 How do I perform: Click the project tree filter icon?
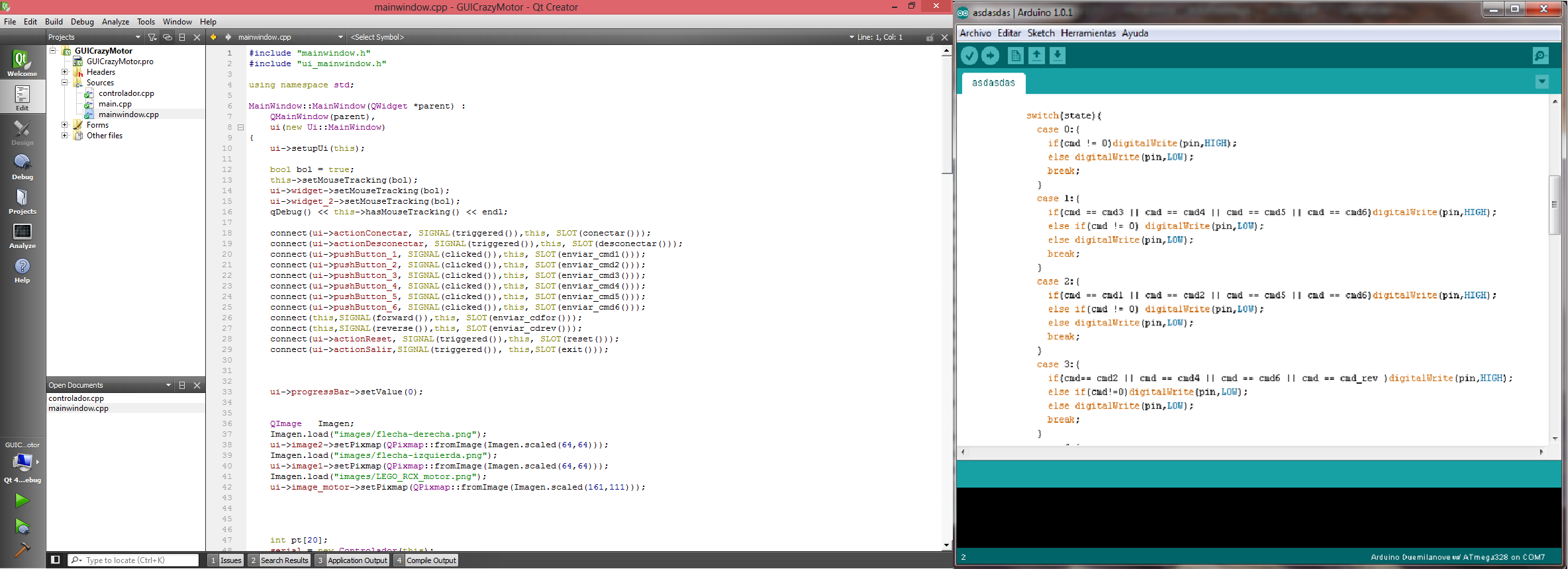152,37
